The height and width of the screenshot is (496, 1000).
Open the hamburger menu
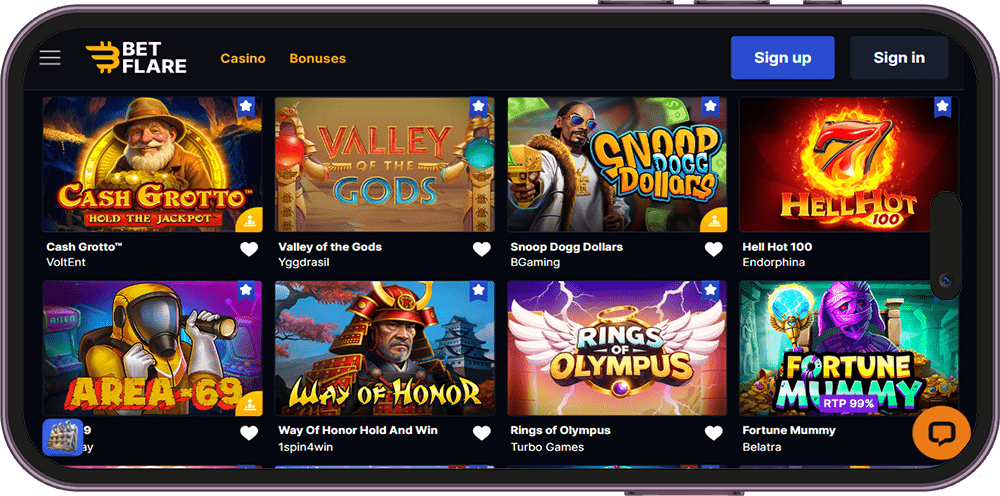point(50,57)
